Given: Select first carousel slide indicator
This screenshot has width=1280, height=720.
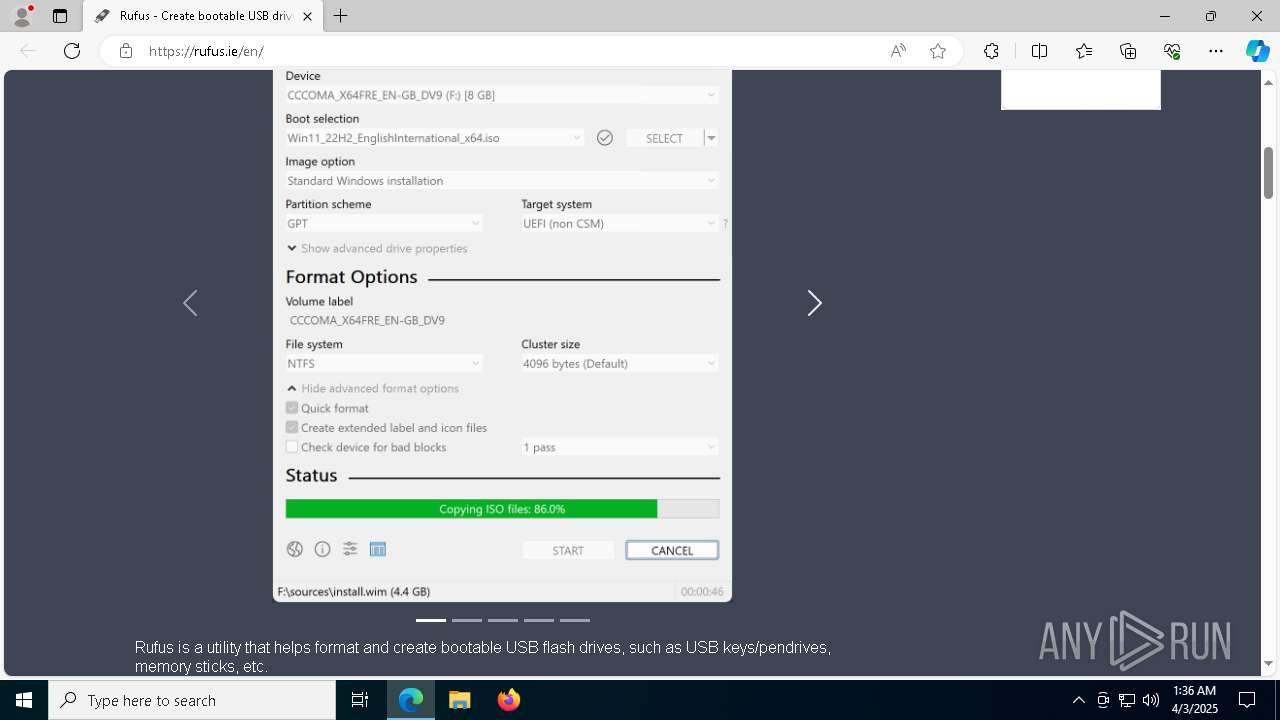Looking at the screenshot, I should (431, 620).
